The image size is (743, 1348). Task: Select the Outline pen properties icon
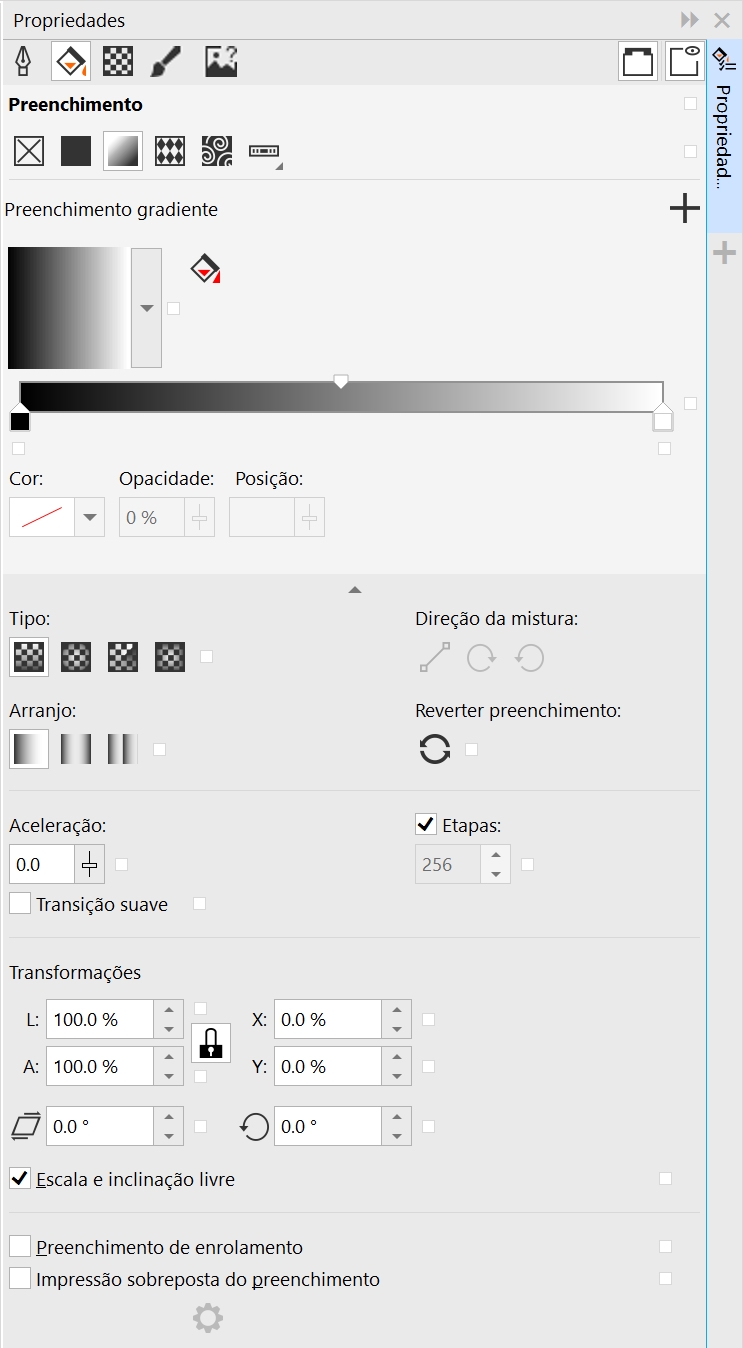click(x=23, y=62)
